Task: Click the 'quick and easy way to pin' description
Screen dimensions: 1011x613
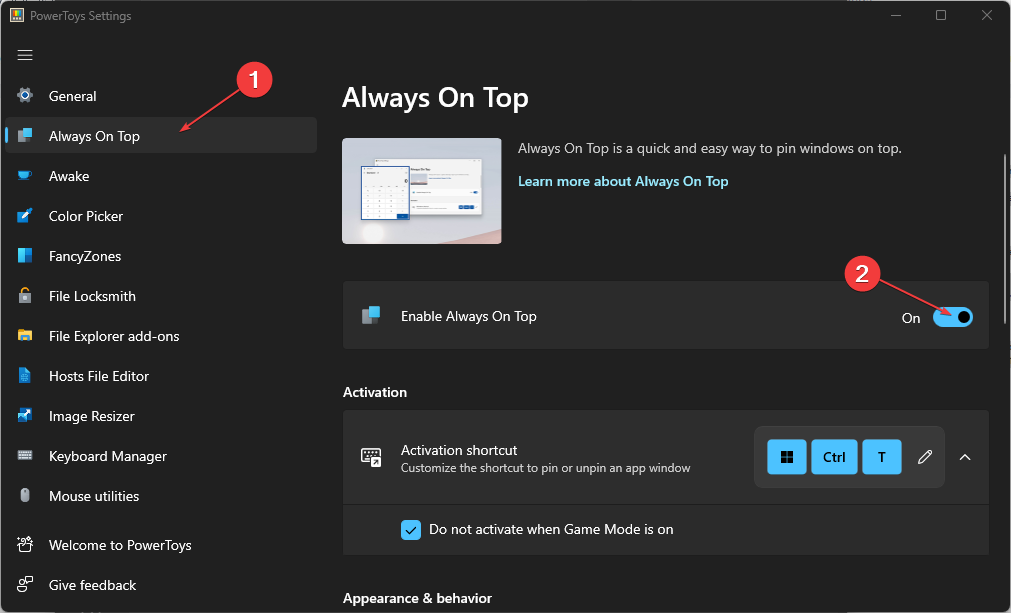Action: pyautogui.click(x=710, y=148)
